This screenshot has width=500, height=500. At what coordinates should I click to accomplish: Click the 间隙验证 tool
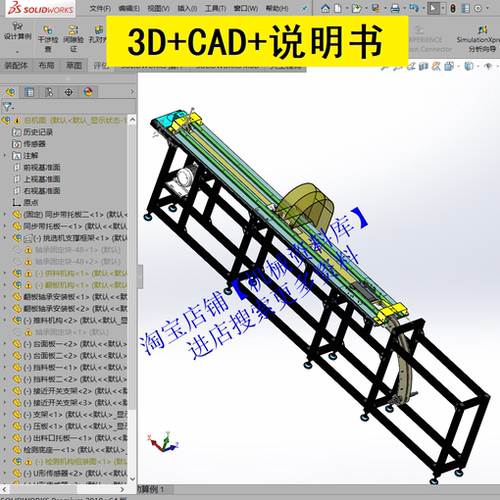pyautogui.click(x=73, y=39)
